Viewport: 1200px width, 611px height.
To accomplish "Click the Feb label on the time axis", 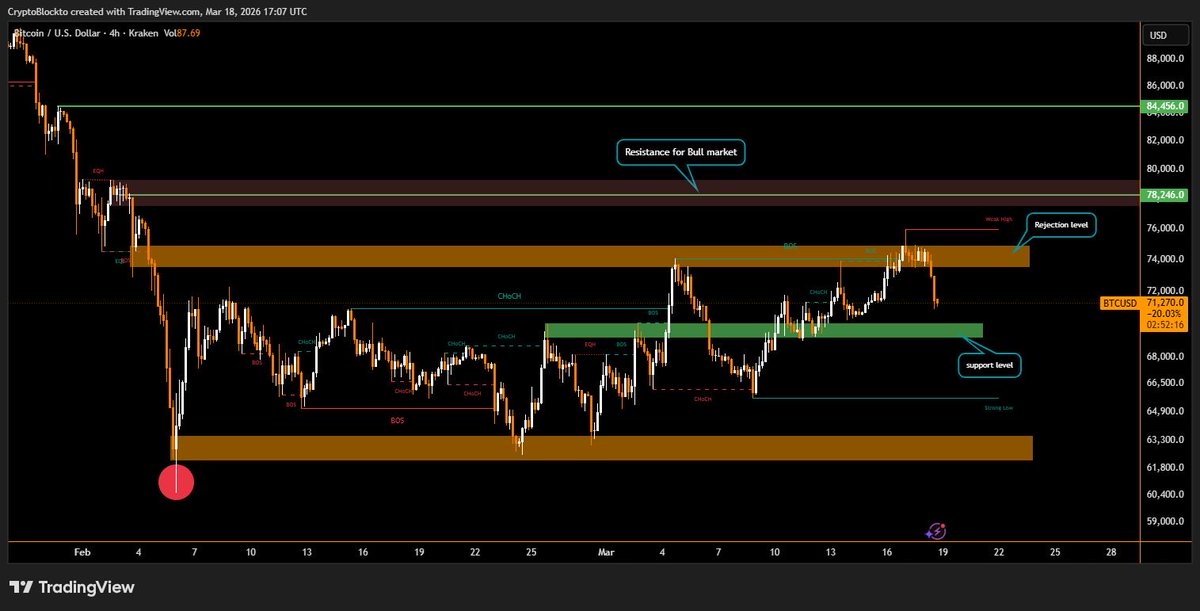I will click(x=82, y=551).
